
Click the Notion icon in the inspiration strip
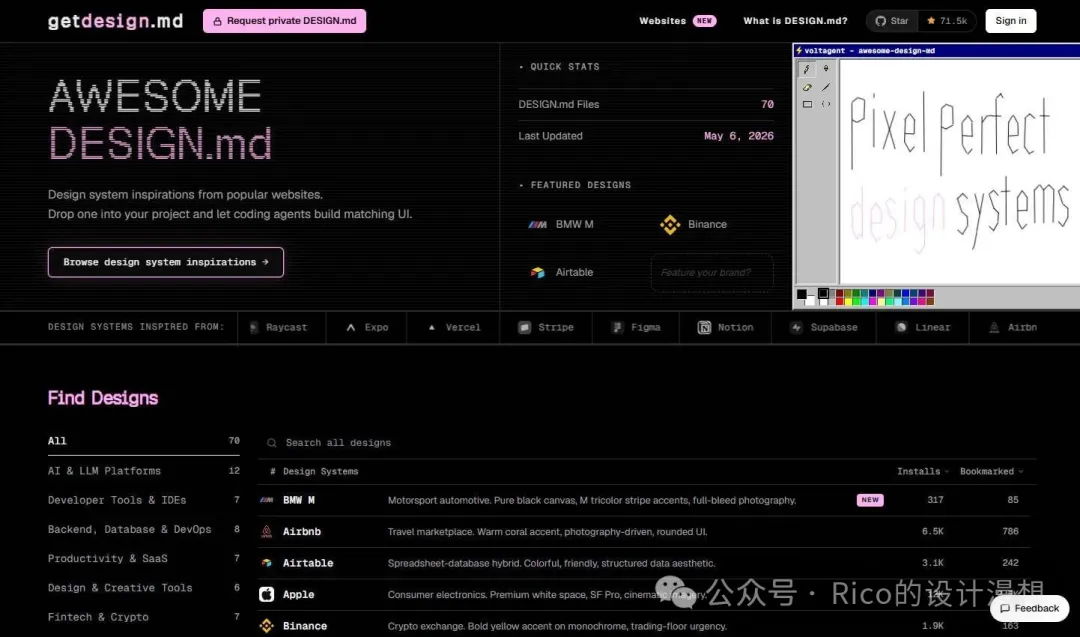704,328
